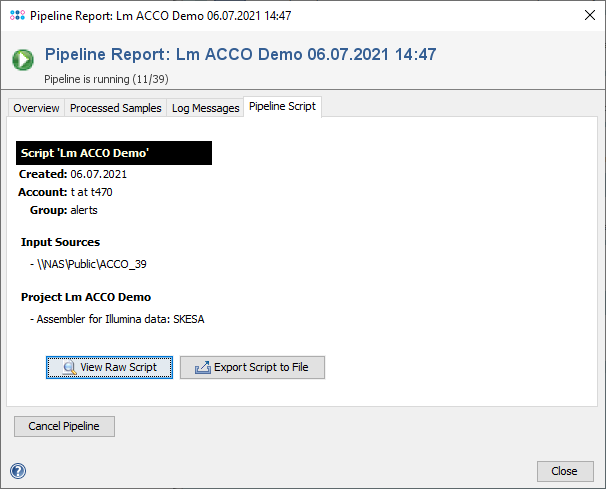This screenshot has height=489, width=606.
Task: Open the help question mark icon
Action: coord(18,471)
